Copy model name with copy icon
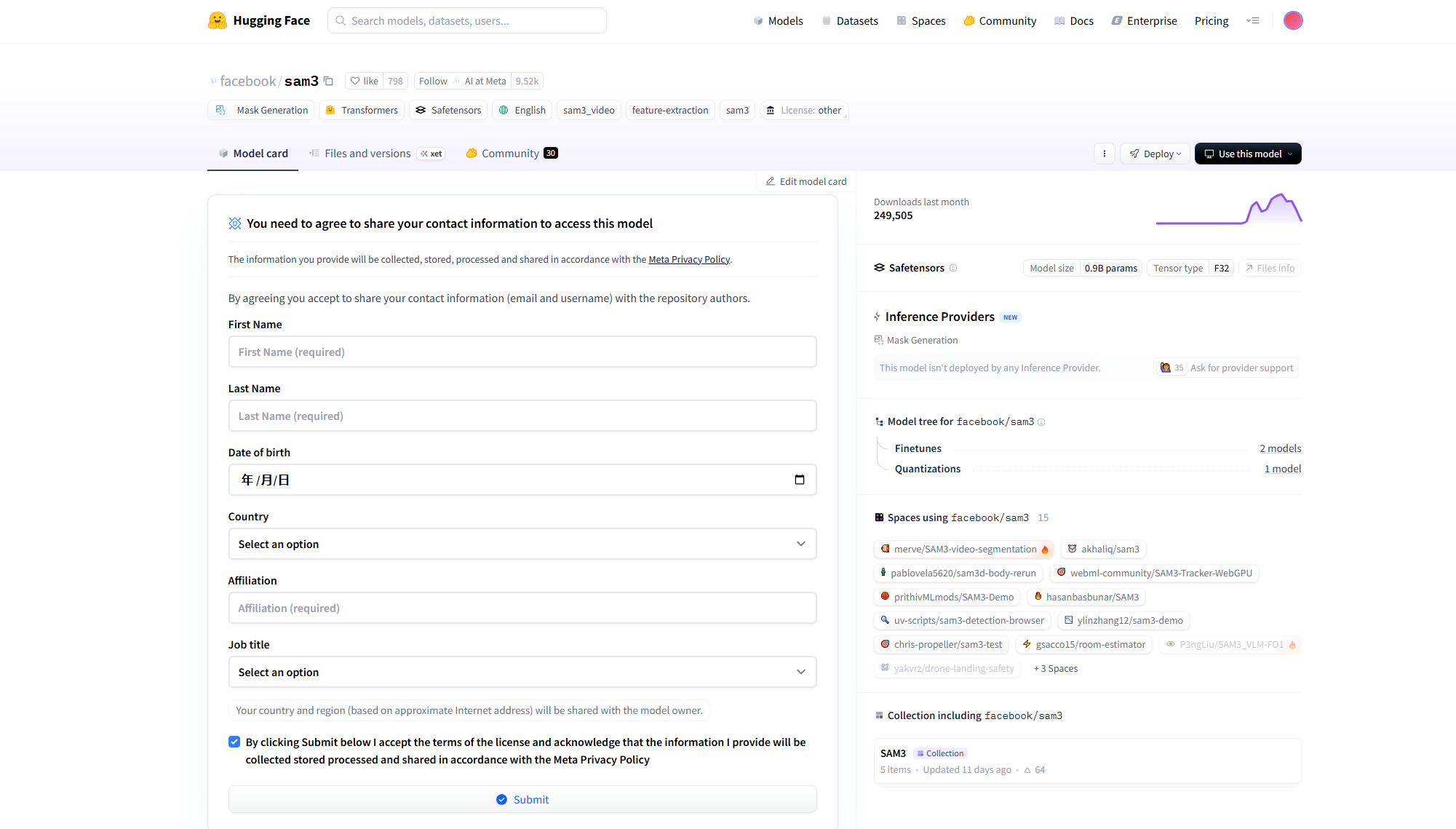Screen dimensions: 1456x829 pos(329,81)
